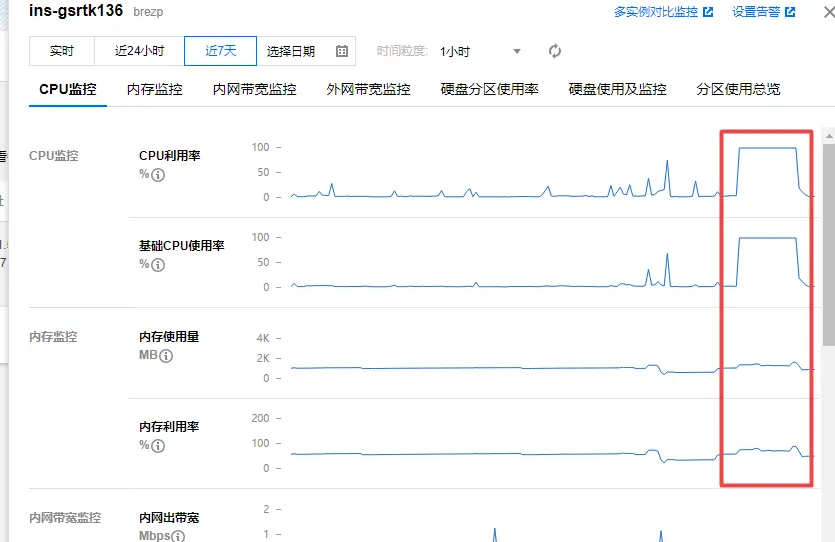
Task: Click the 内网出带宽 metric title
Action: (169, 518)
